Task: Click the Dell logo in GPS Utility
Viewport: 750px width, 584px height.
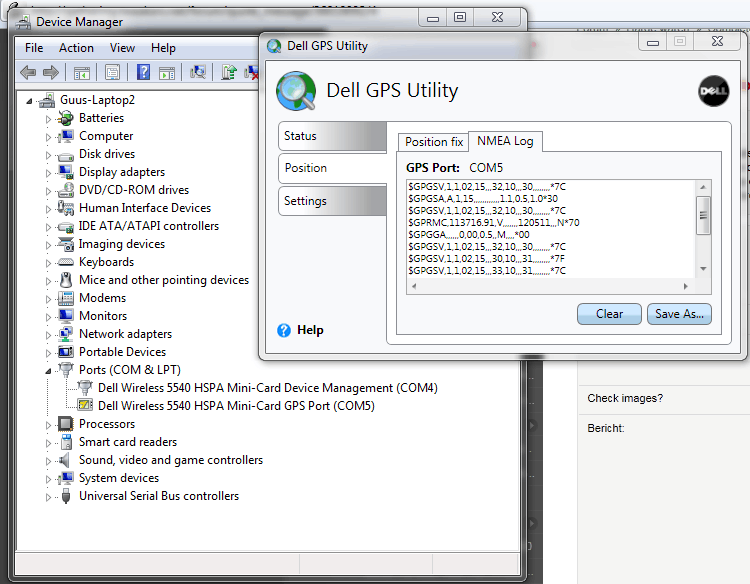Action: click(x=713, y=91)
